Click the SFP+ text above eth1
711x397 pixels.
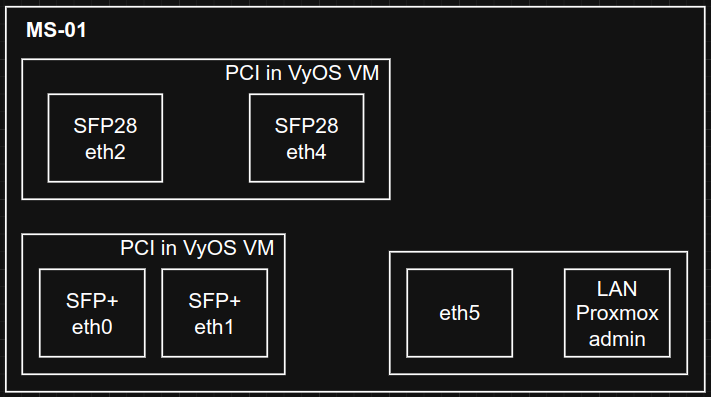(x=214, y=300)
